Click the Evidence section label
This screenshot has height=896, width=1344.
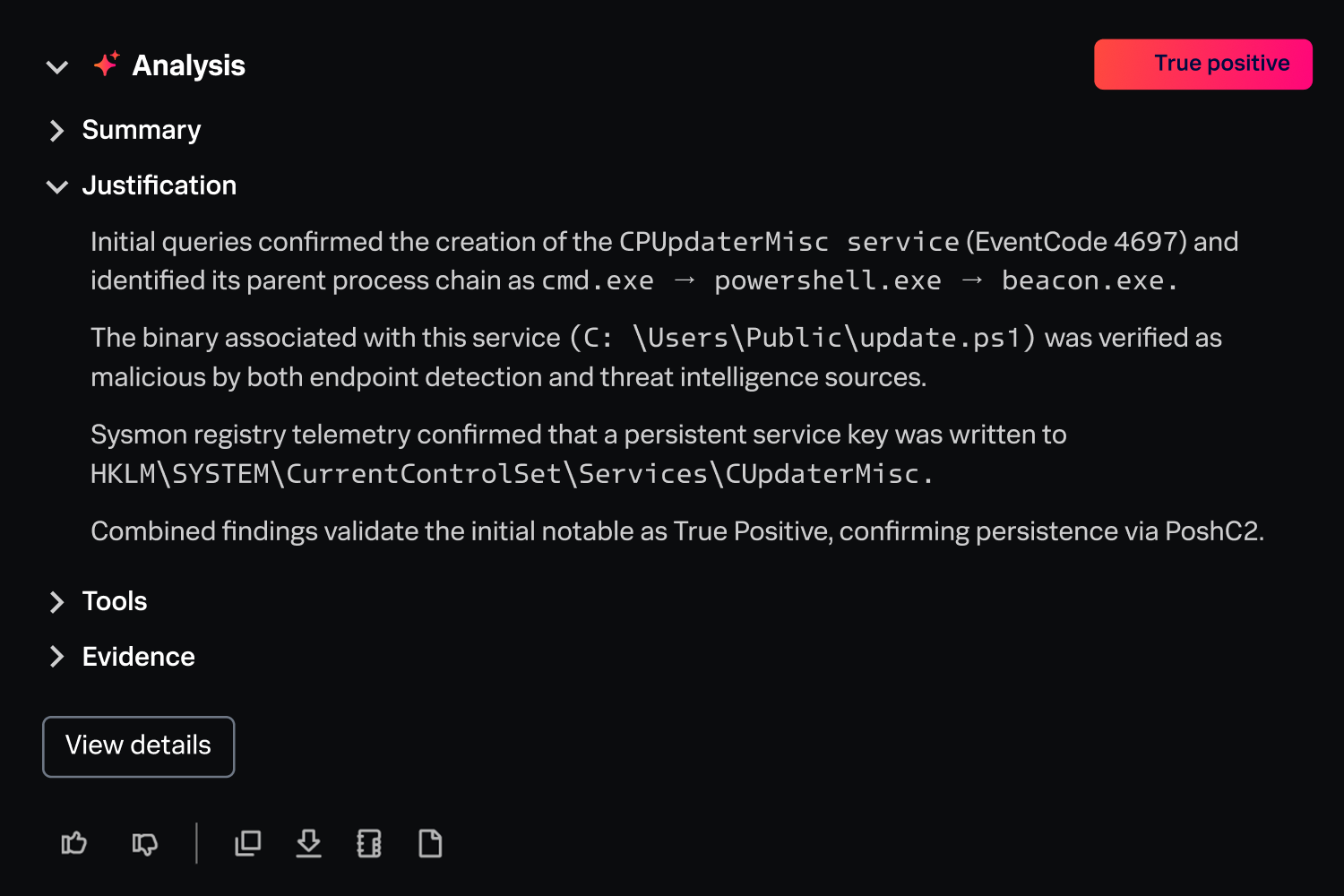[139, 657]
